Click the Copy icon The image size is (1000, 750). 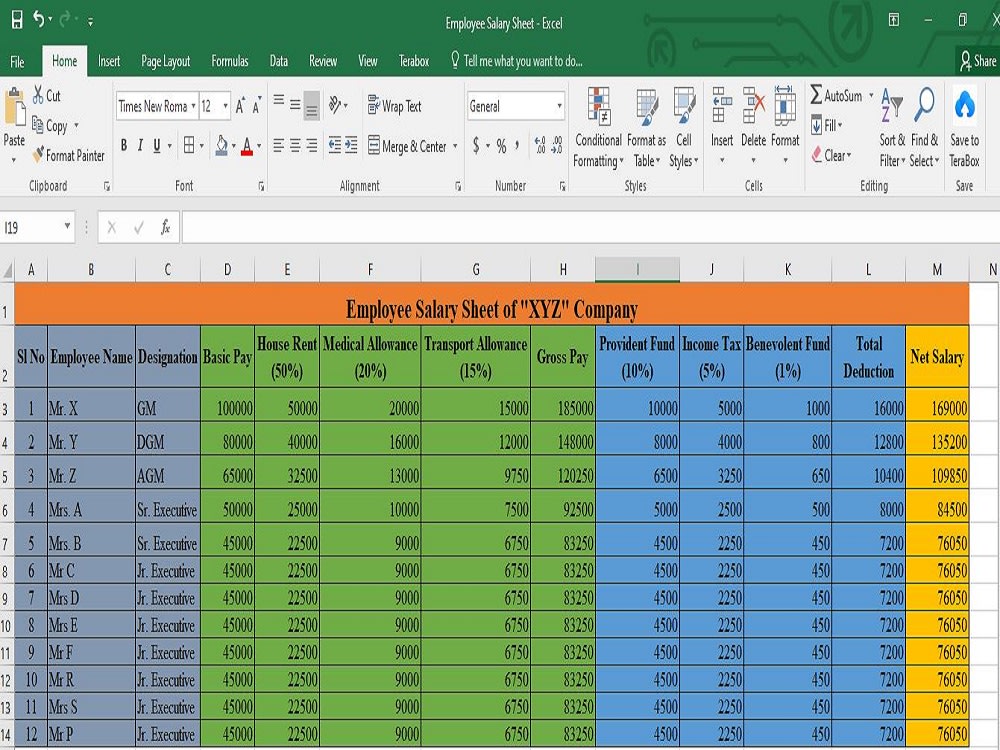coord(38,125)
